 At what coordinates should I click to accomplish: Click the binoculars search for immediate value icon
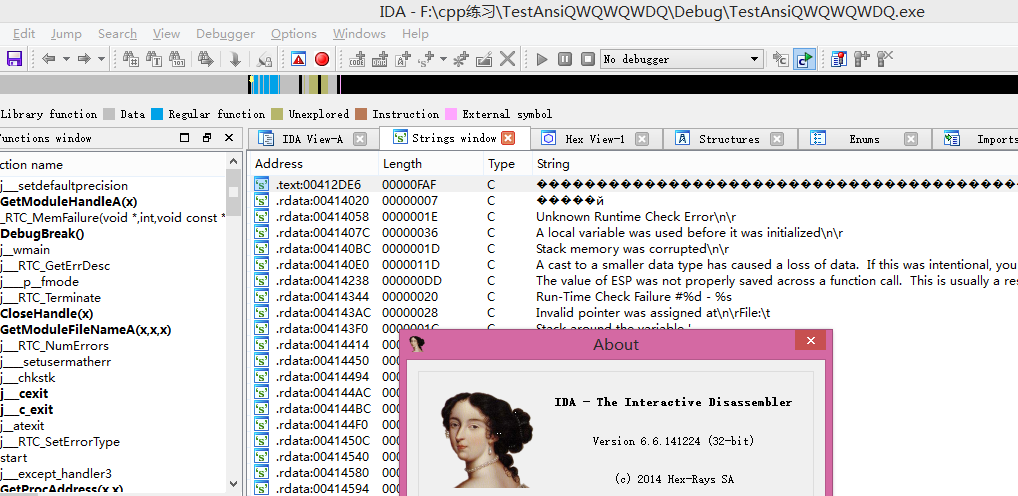pyautogui.click(x=130, y=59)
